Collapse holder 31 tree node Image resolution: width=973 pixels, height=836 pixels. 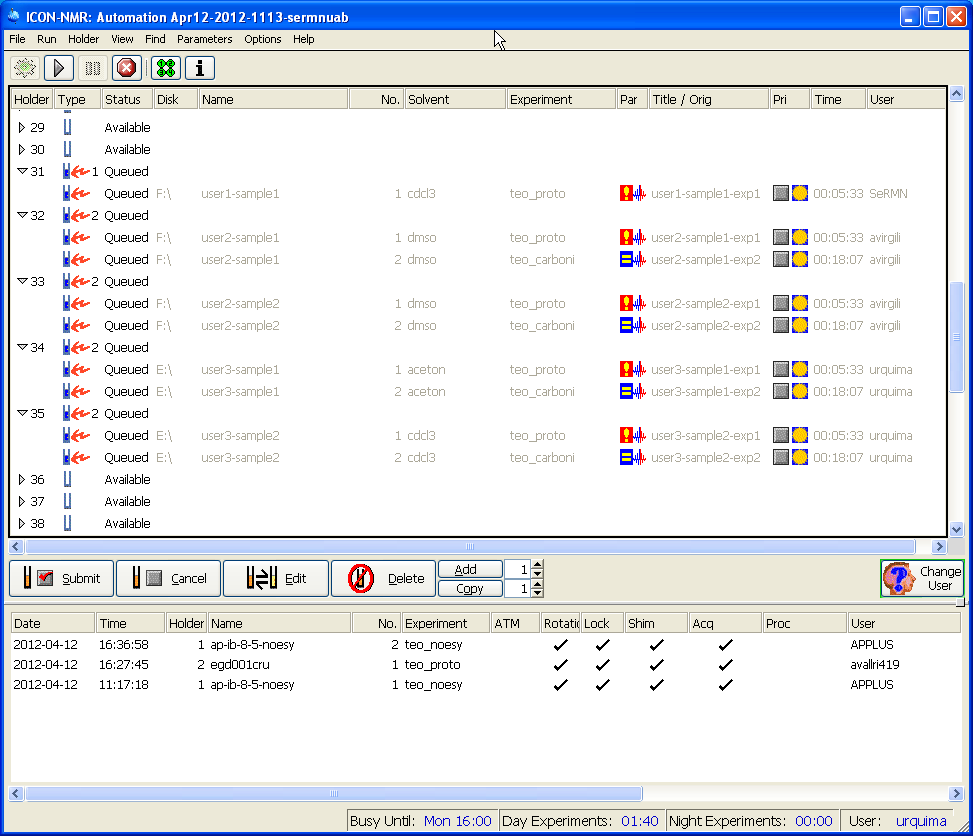coord(22,172)
